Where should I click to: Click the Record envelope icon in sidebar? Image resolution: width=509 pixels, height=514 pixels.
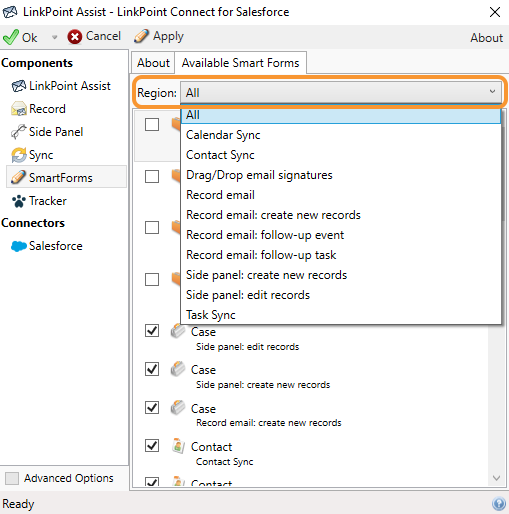point(19,109)
